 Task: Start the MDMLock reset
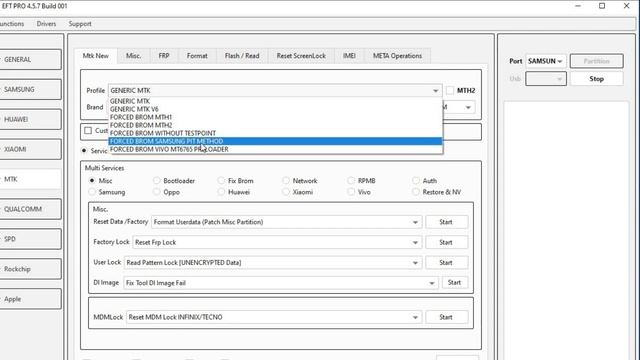[x=446, y=317]
